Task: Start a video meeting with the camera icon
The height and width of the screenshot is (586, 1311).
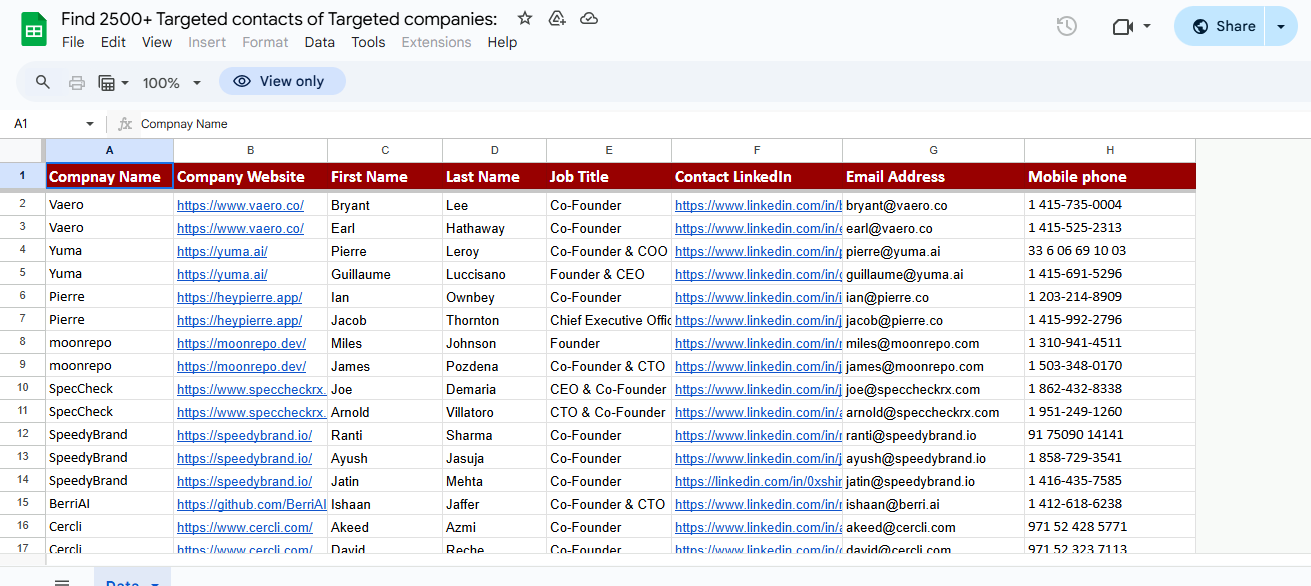Action: click(1124, 26)
